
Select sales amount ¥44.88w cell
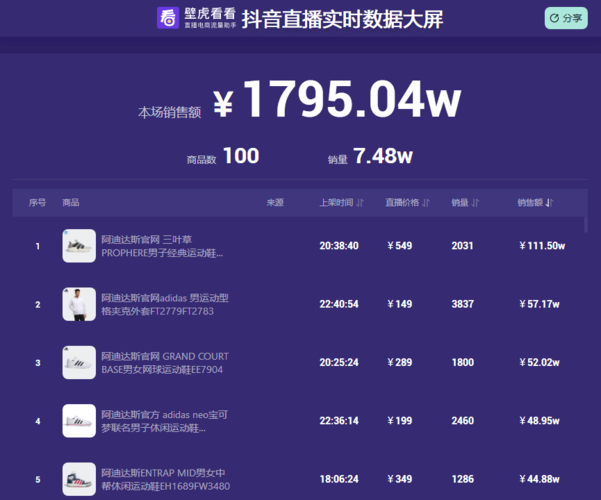pyautogui.click(x=539, y=479)
